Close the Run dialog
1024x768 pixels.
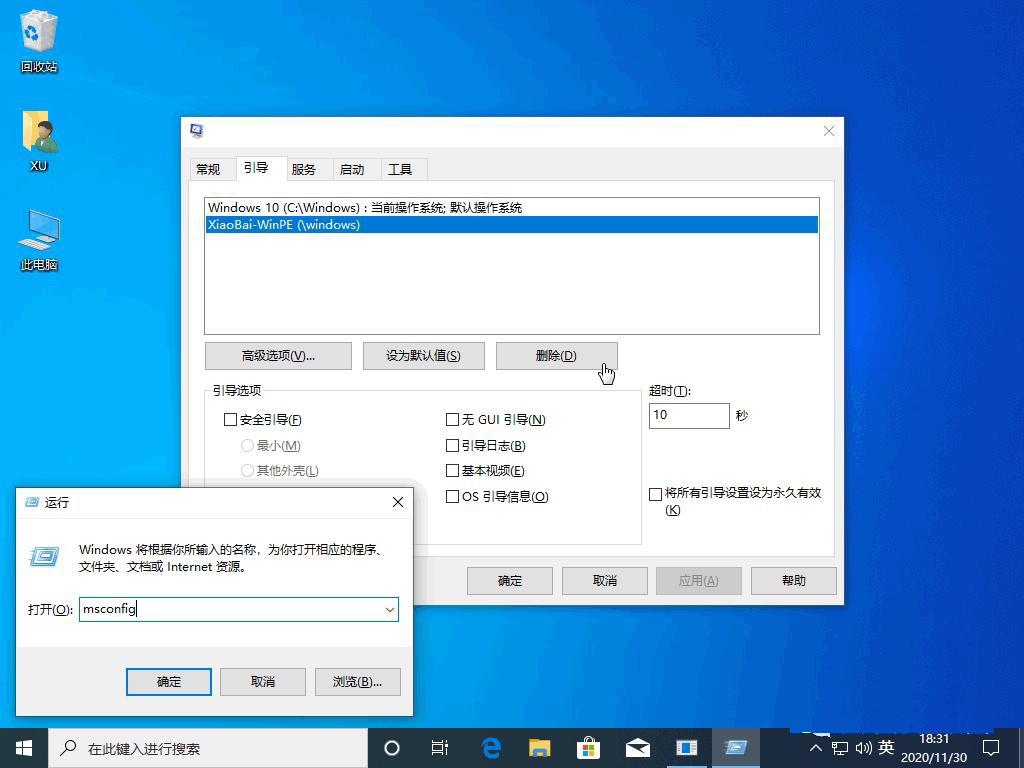coord(398,502)
